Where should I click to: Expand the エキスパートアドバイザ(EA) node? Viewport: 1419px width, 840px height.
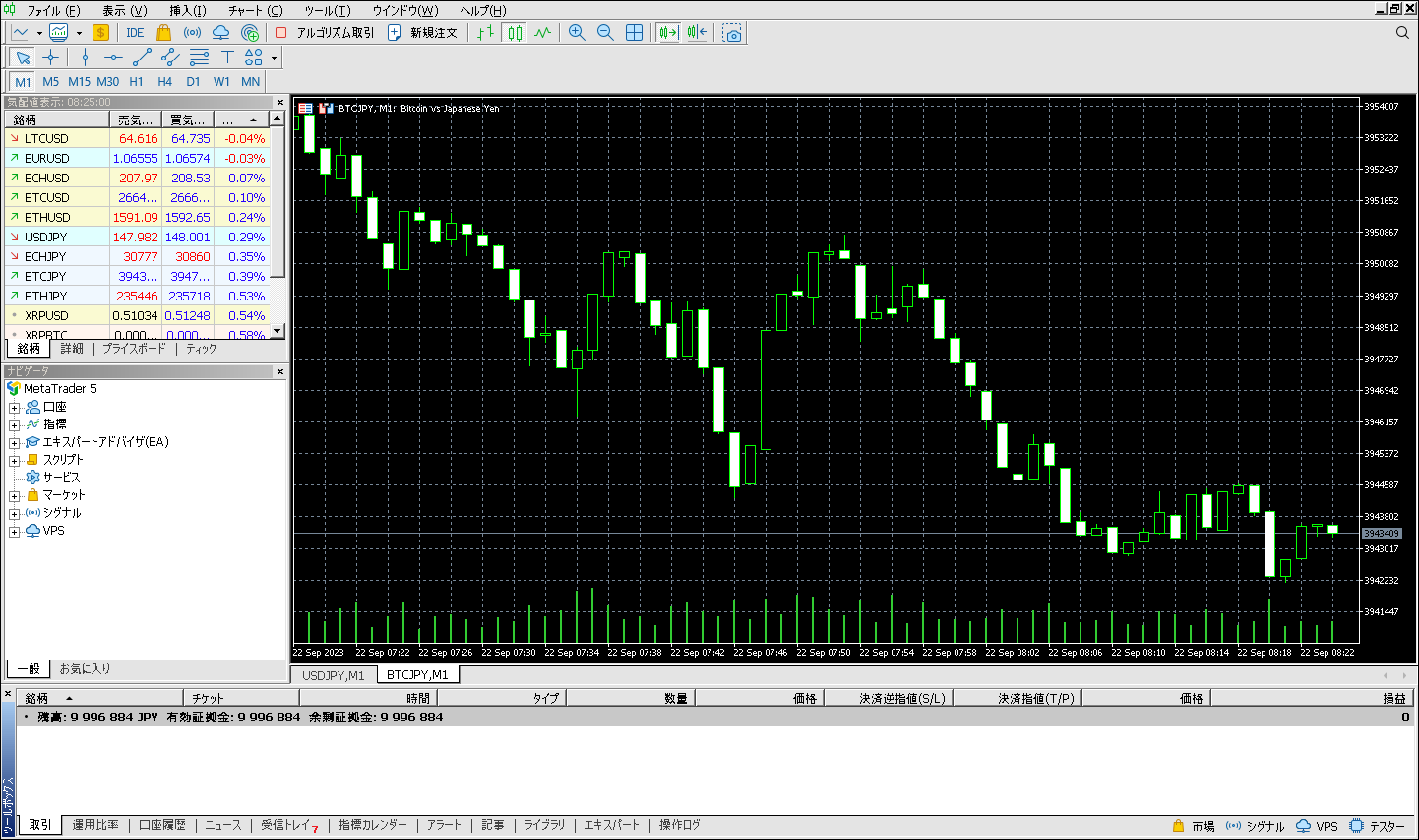(x=15, y=443)
